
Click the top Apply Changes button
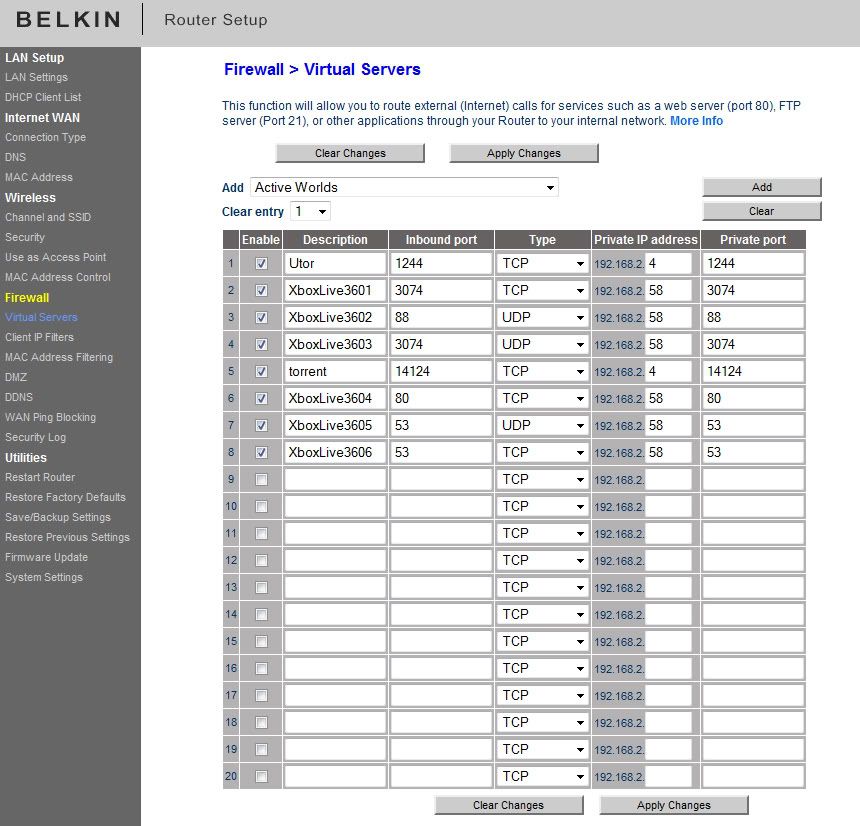[x=524, y=154]
